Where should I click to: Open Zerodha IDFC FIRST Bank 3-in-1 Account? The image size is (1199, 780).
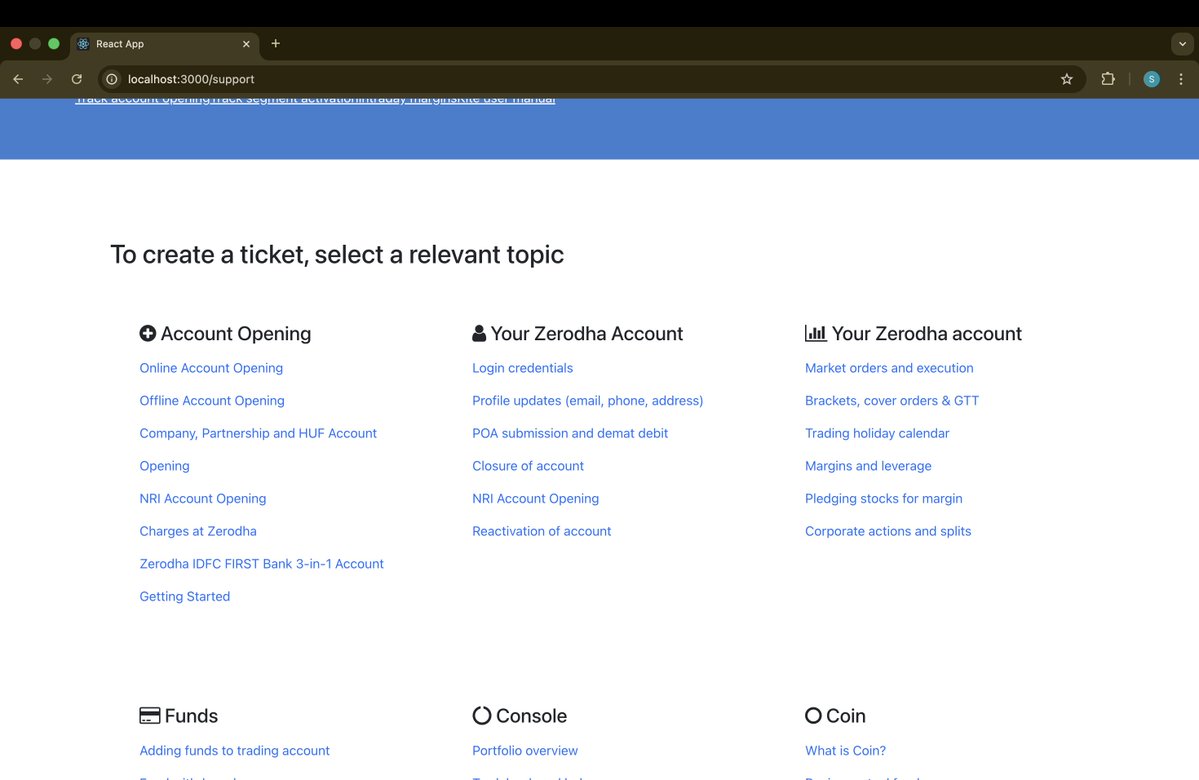(262, 564)
